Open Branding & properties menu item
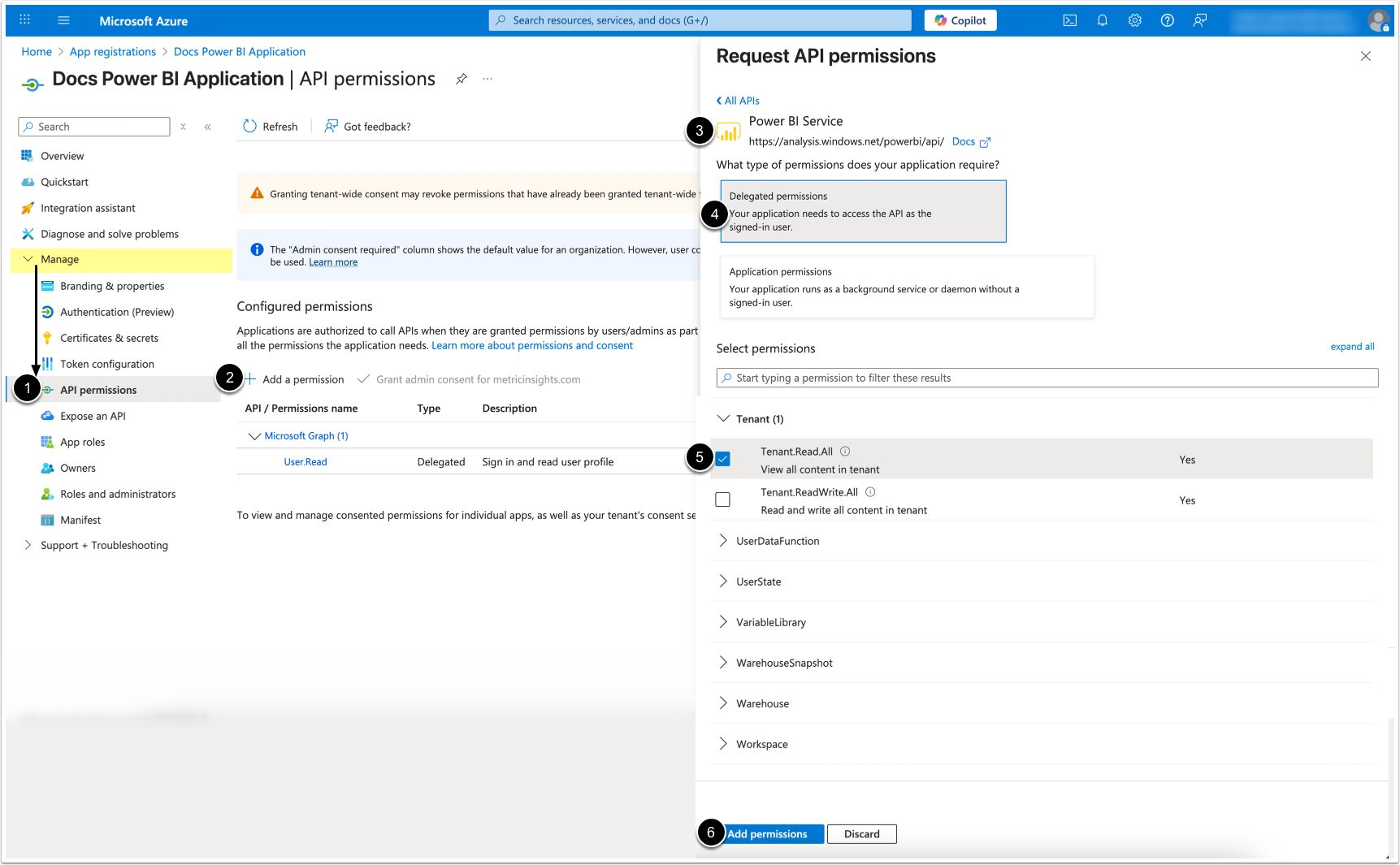Screen dimensions: 1400x865 (112, 286)
